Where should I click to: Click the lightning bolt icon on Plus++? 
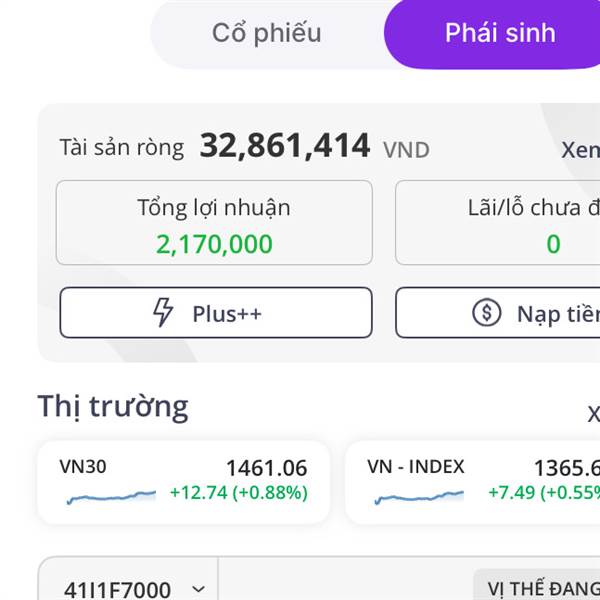(163, 313)
